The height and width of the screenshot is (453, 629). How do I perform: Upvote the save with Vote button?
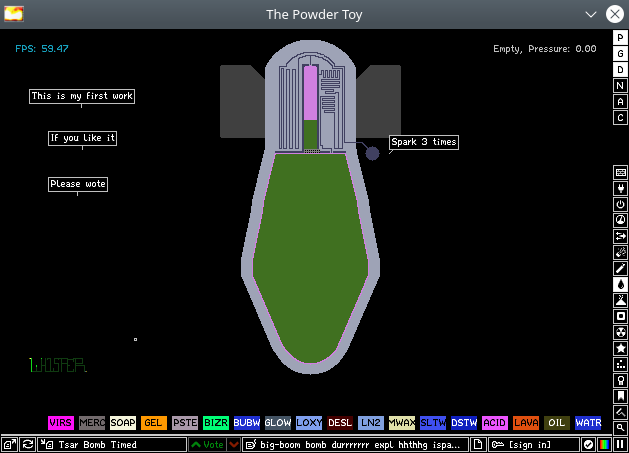207,445
